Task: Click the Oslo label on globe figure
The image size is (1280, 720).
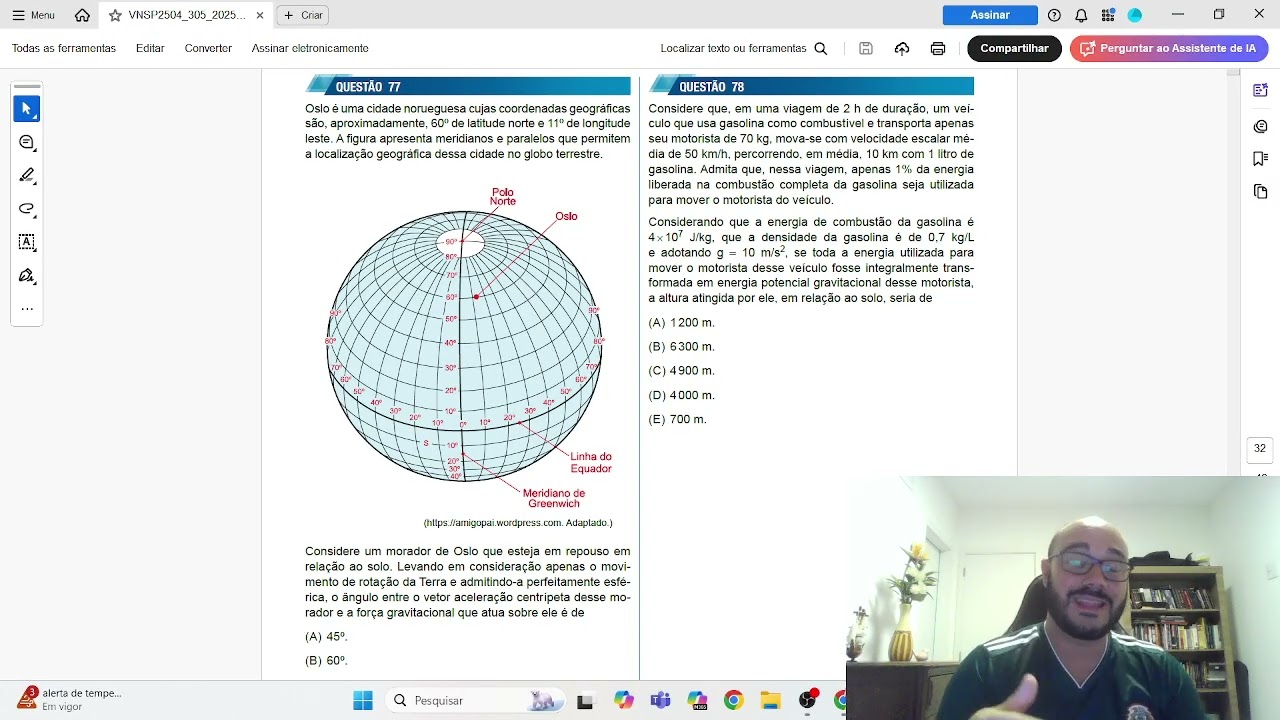Action: click(566, 216)
